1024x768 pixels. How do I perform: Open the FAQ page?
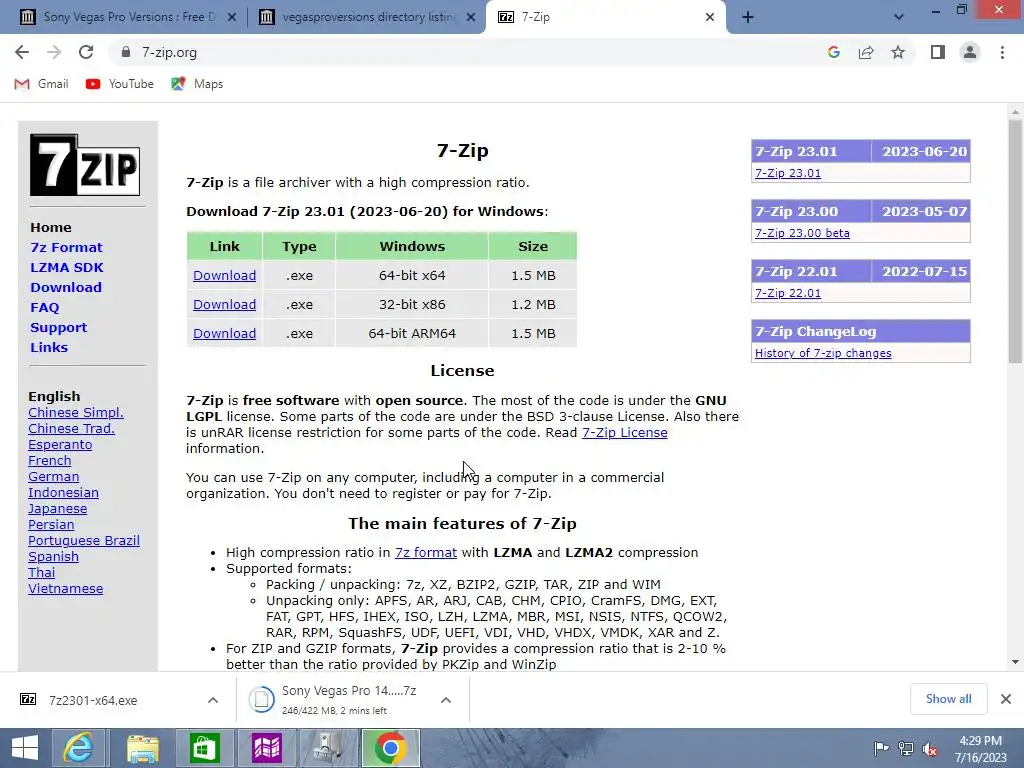(44, 308)
